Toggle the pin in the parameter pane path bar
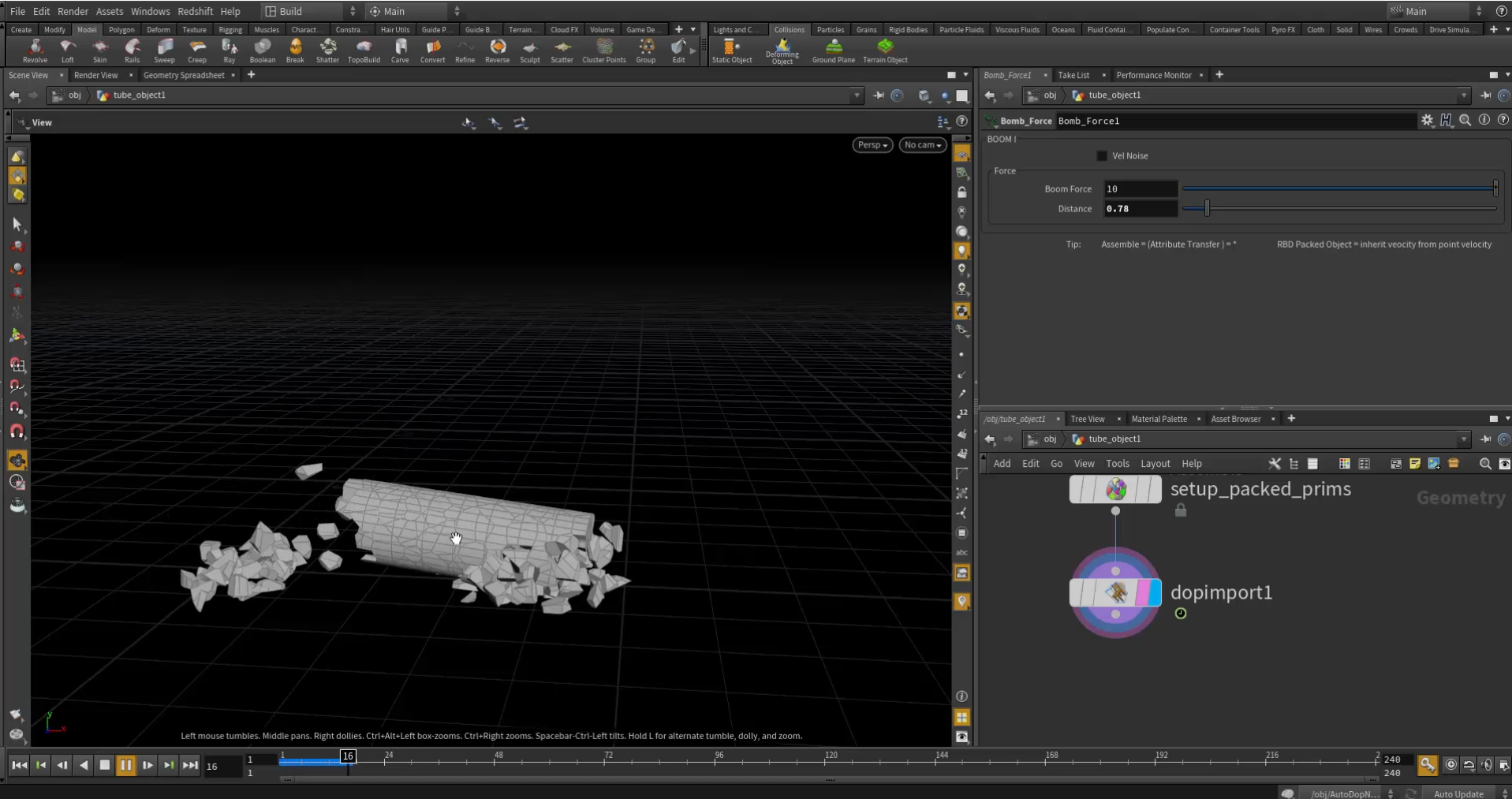The width and height of the screenshot is (1512, 799). [x=1485, y=95]
